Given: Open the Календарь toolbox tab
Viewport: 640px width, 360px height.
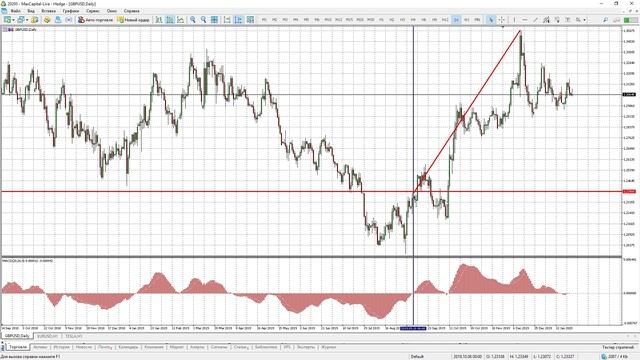Looking at the screenshot, I should tap(128, 347).
